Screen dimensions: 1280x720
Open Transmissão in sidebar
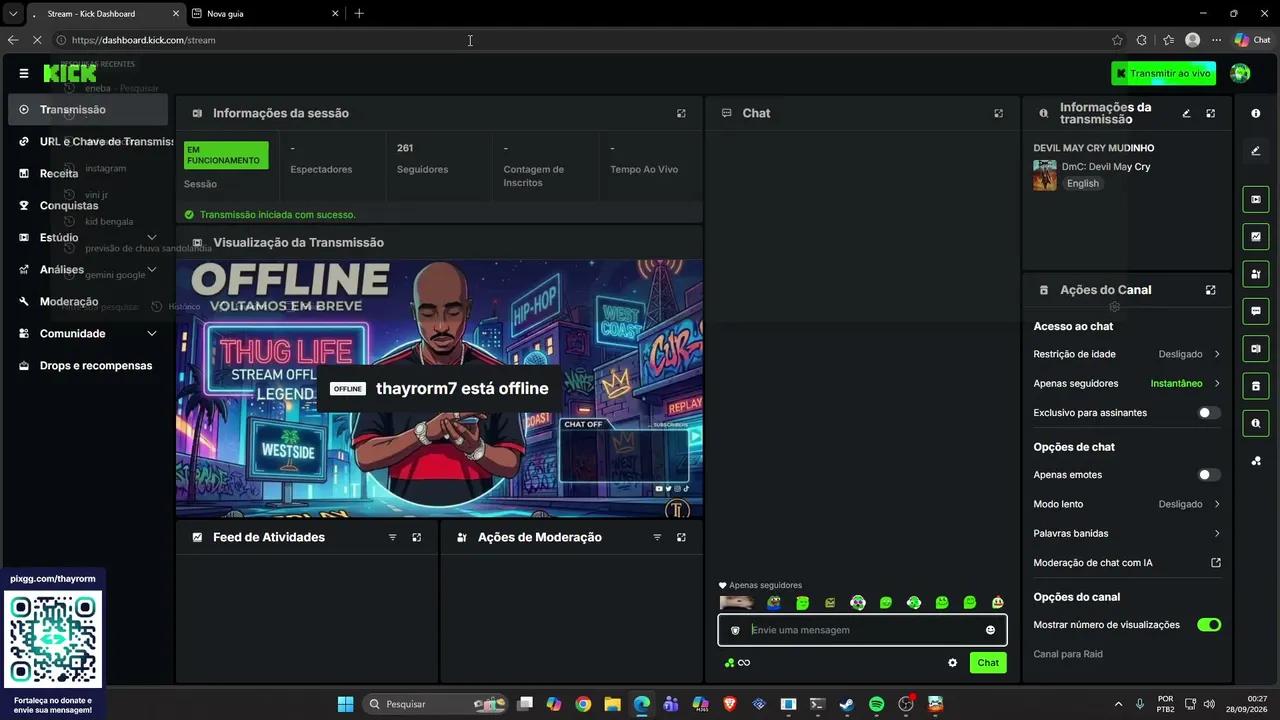(88, 110)
